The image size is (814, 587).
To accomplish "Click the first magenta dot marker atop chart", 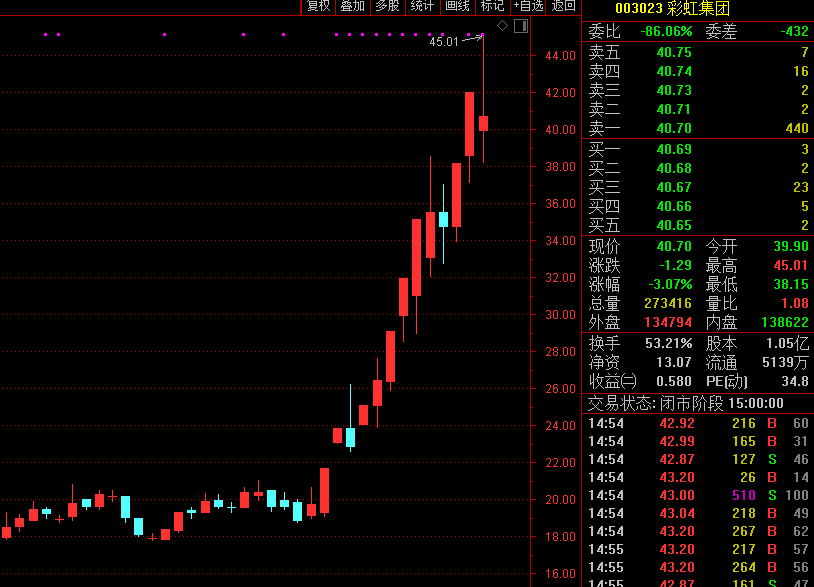I will pyautogui.click(x=46, y=35).
